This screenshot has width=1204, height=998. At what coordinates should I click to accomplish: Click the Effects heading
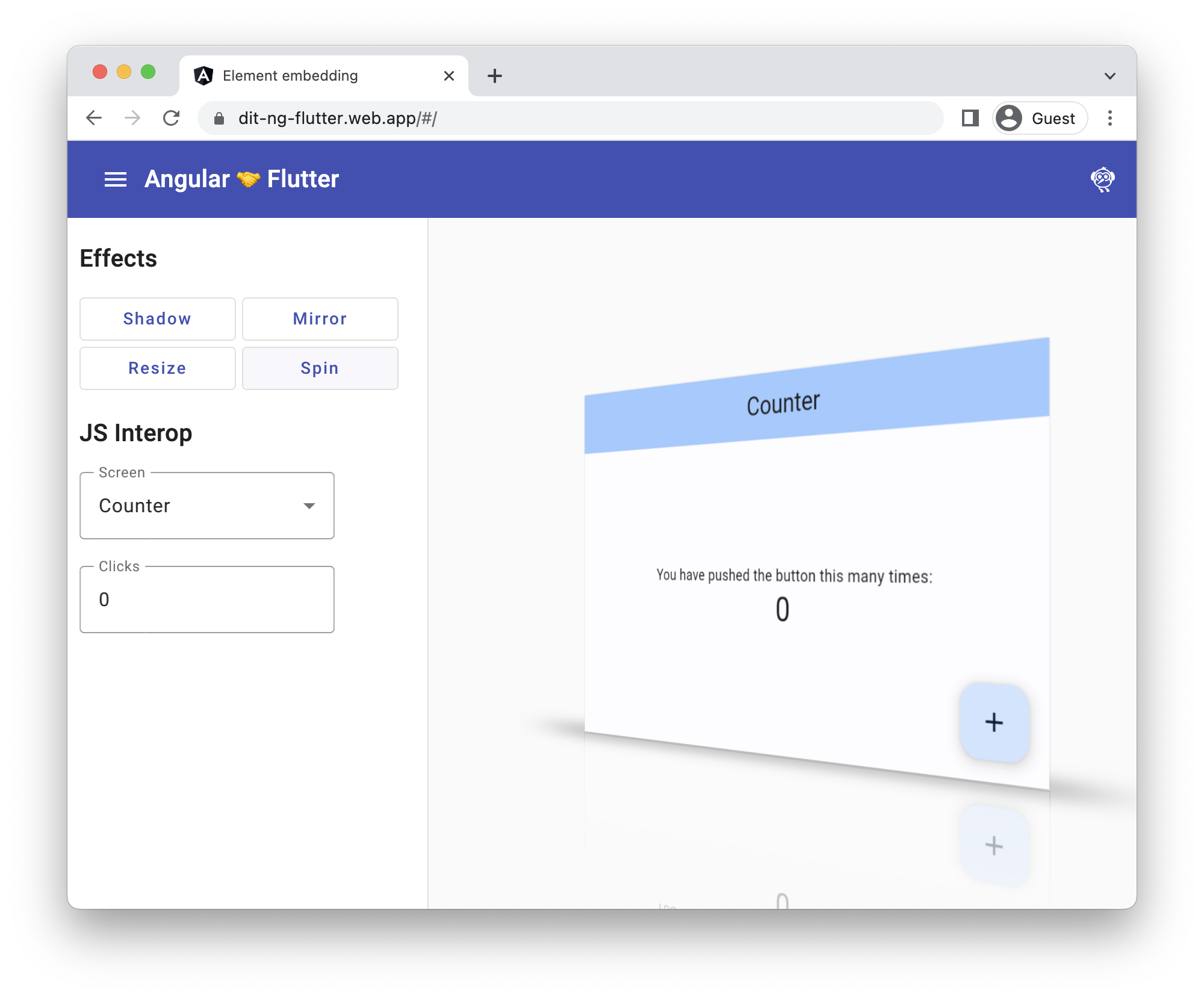point(119,258)
